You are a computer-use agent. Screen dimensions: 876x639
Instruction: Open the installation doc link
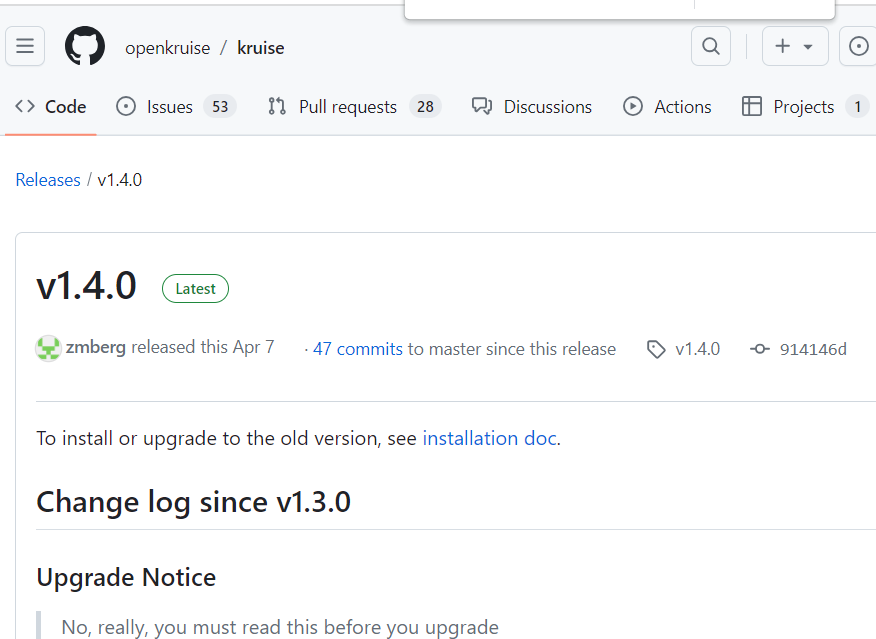[x=489, y=438]
